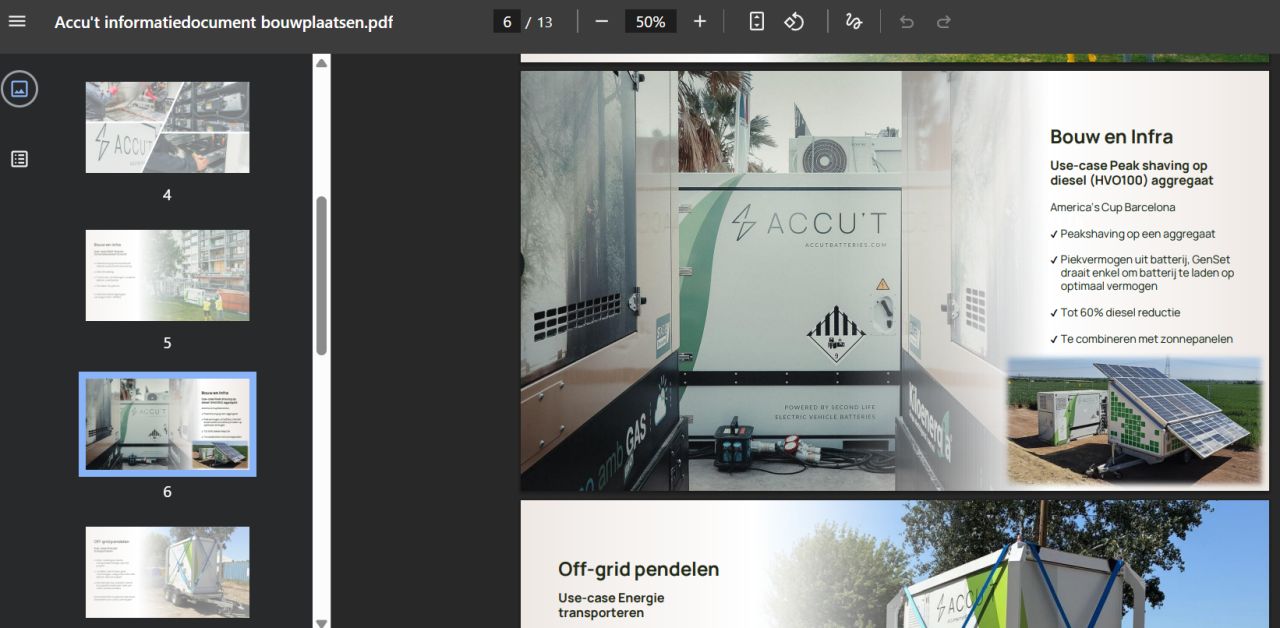Toggle fit to page button
Viewport: 1280px width, 628px height.
point(757,22)
